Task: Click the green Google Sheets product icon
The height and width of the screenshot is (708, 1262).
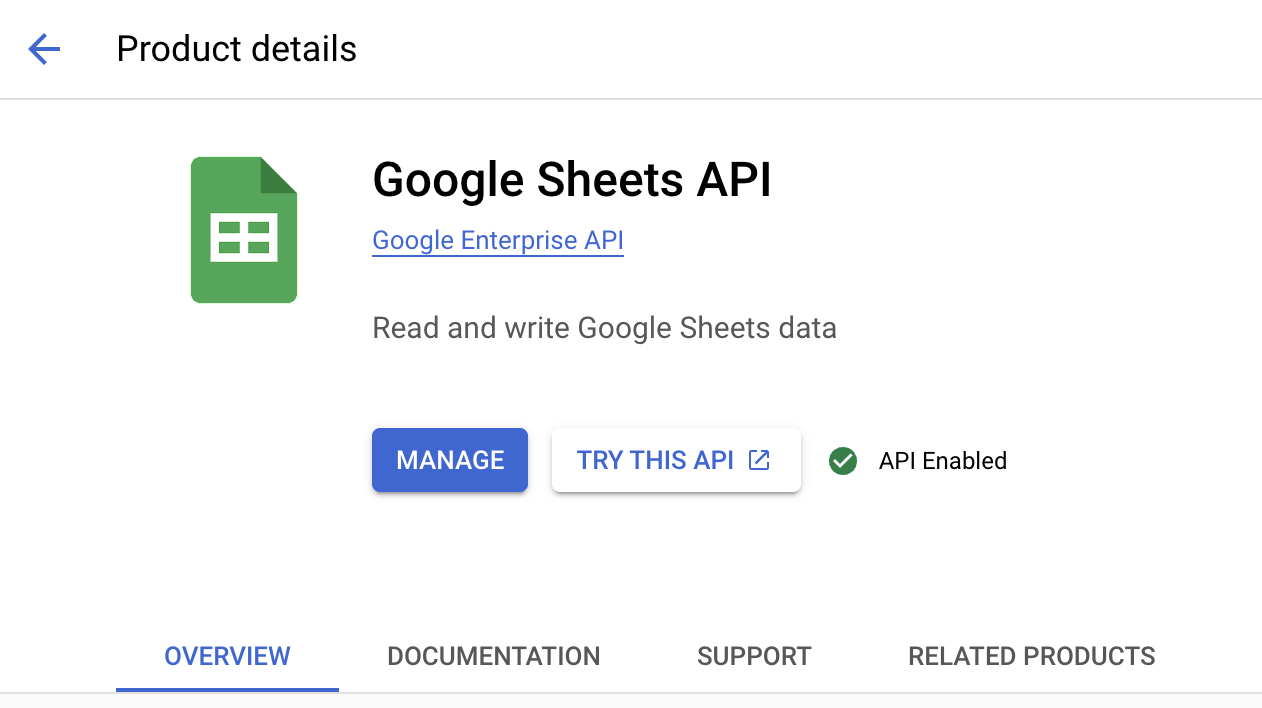Action: click(x=244, y=230)
